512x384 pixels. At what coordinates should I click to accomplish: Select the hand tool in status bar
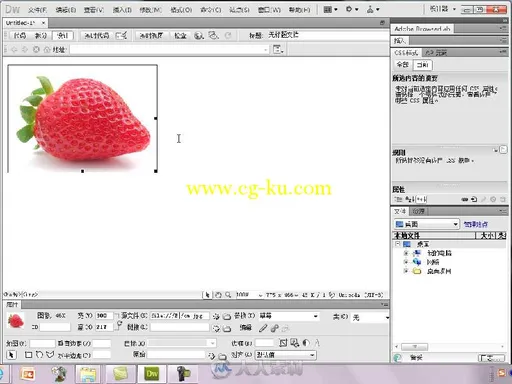coord(218,295)
